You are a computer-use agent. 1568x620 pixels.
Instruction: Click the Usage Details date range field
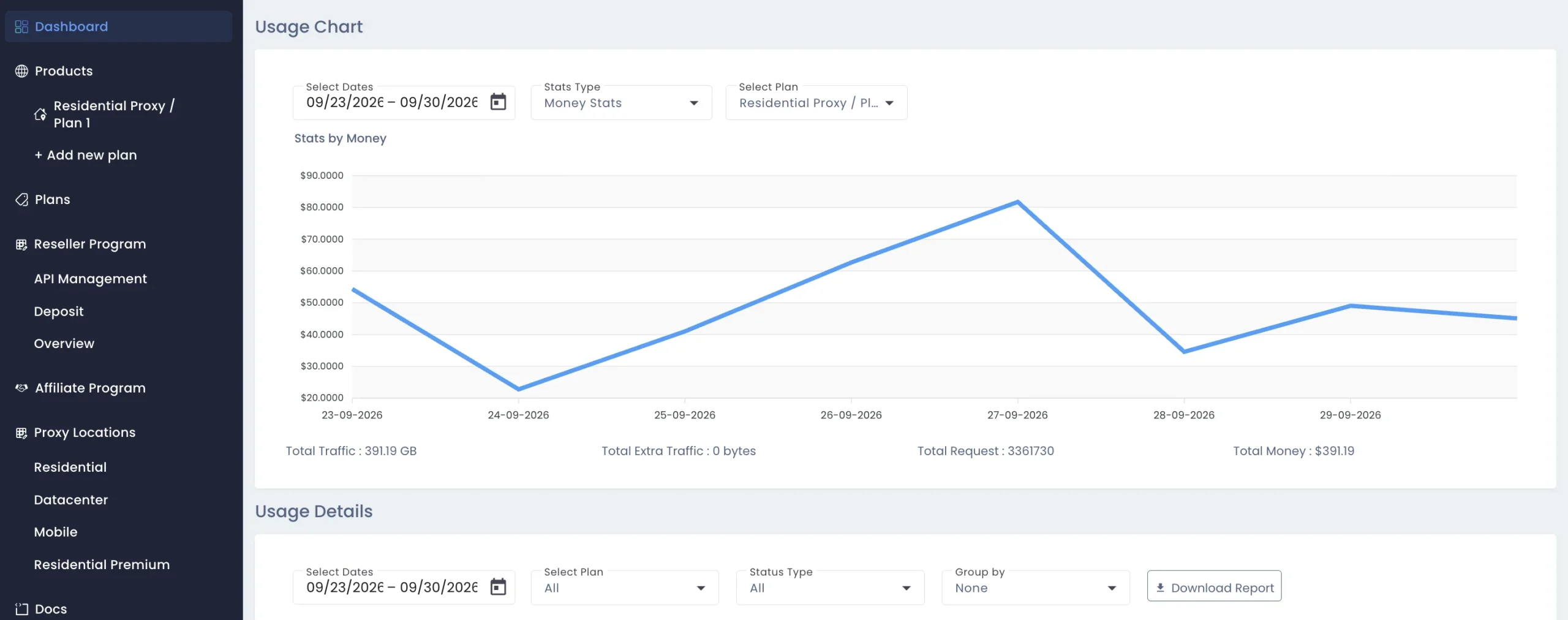pos(404,588)
